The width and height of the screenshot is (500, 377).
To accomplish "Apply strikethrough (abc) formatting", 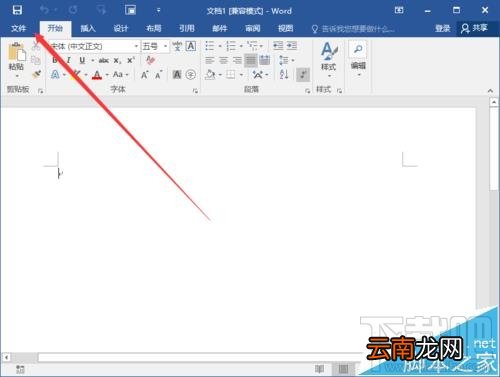I will point(103,60).
